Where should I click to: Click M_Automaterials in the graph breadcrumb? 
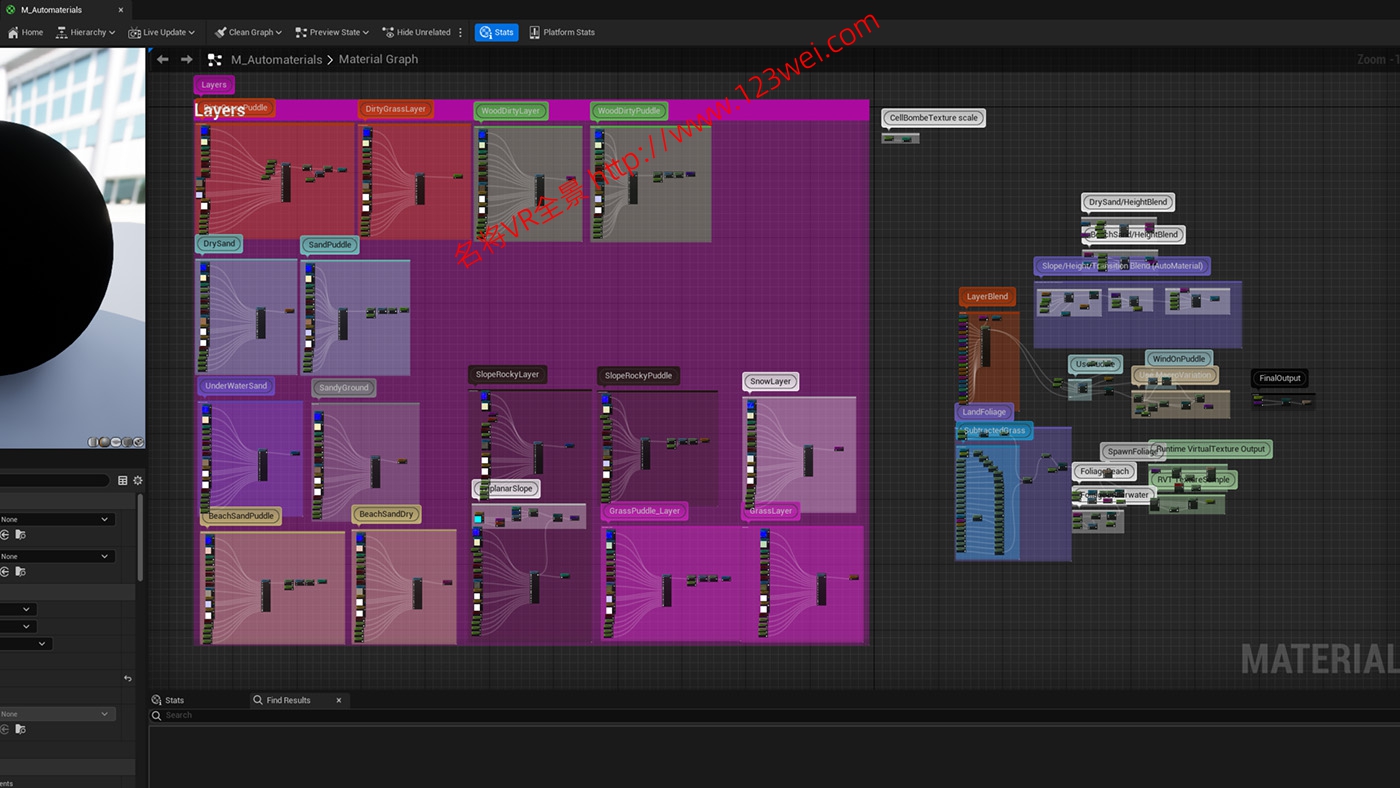point(276,60)
